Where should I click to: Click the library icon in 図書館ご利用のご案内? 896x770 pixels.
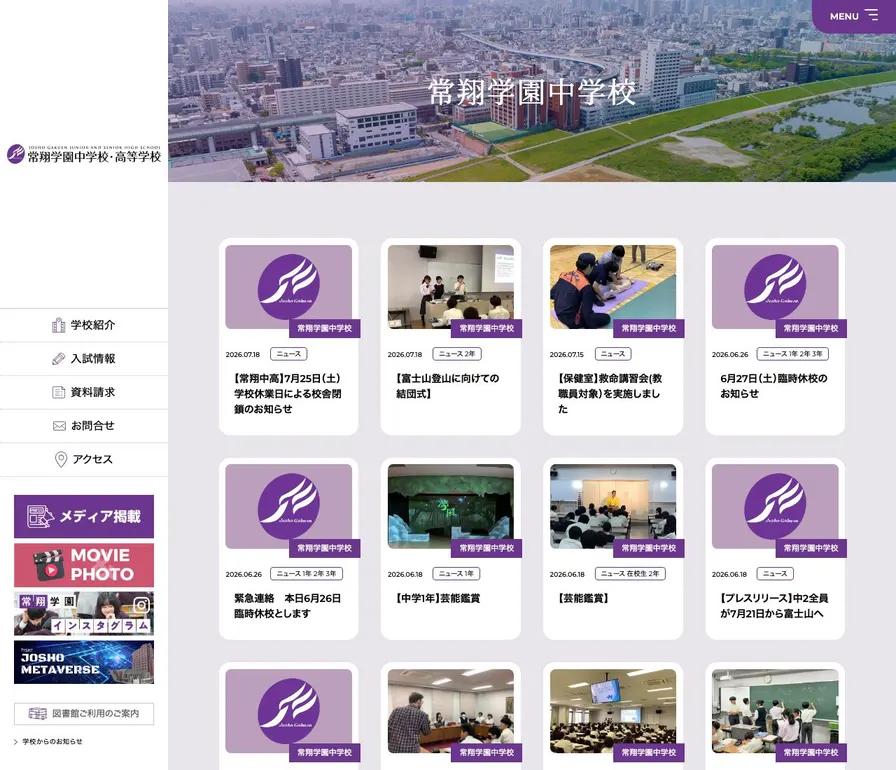[x=38, y=713]
